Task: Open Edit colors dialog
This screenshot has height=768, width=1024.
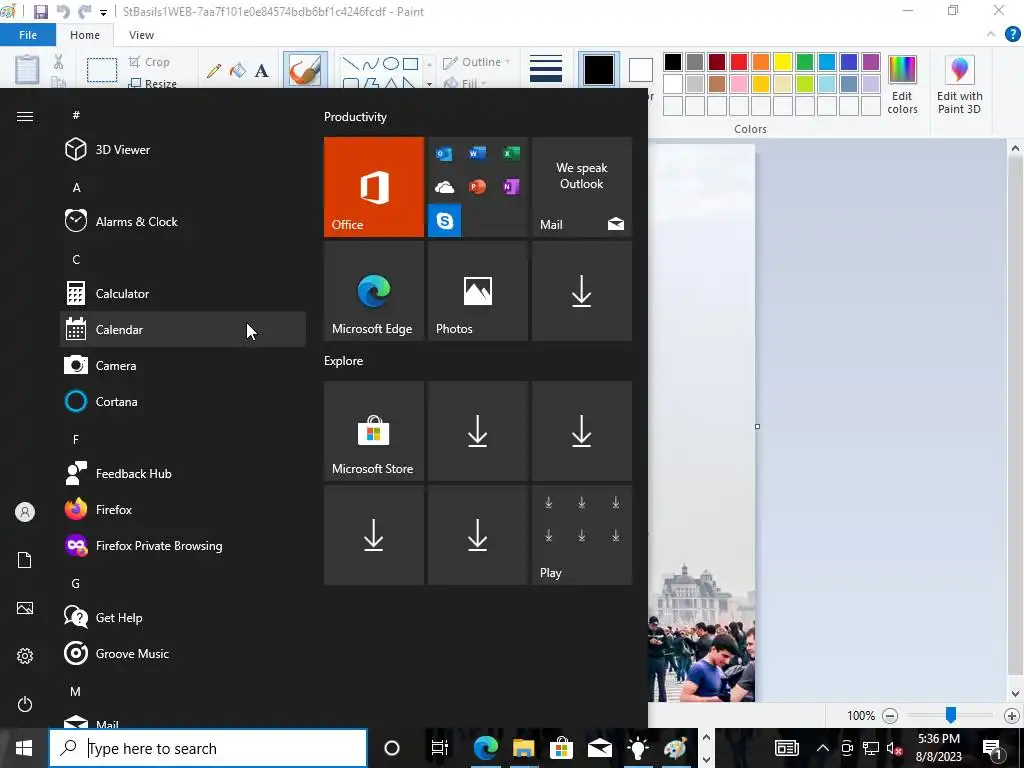Action: click(903, 85)
